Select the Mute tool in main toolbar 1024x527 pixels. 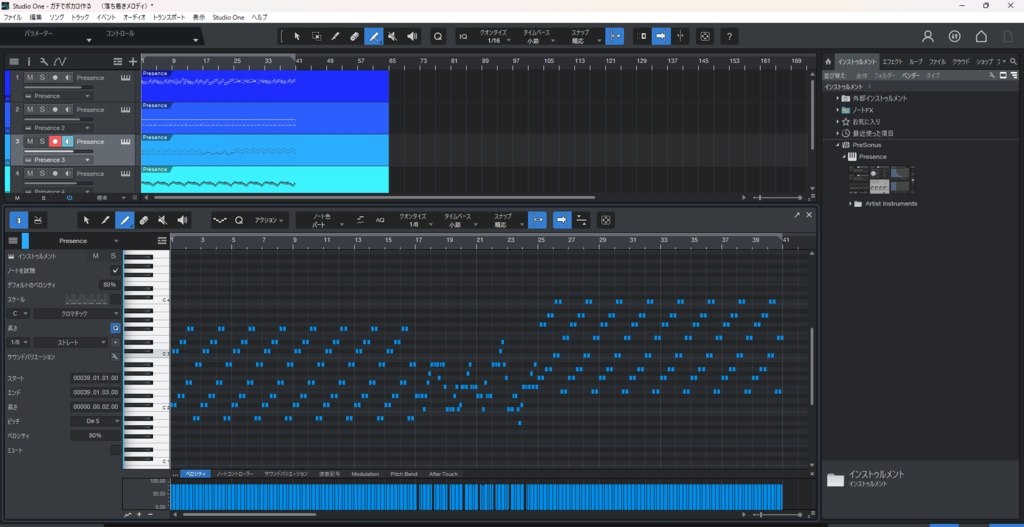(x=392, y=37)
